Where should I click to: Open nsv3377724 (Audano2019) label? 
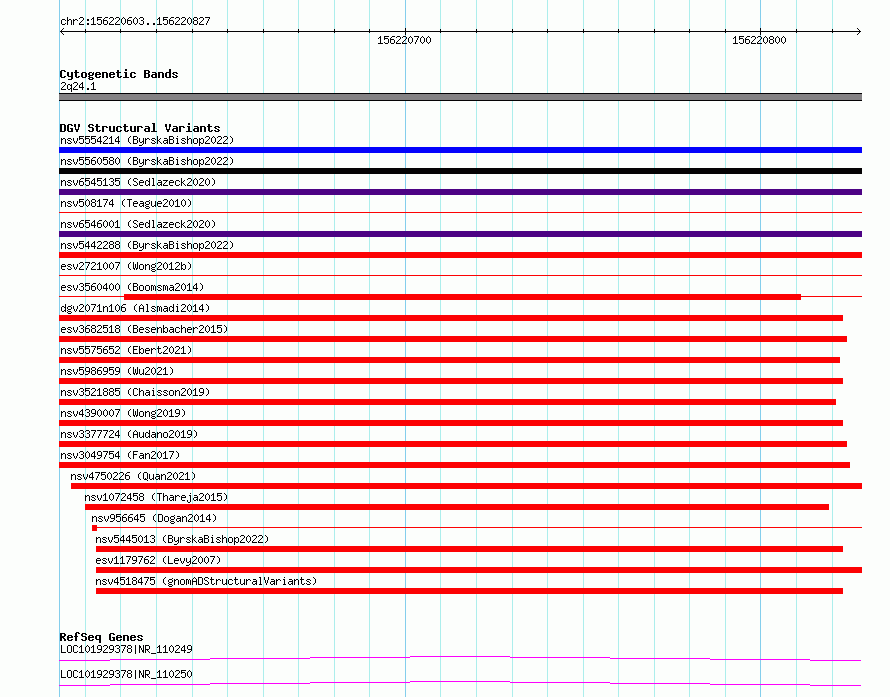(129, 434)
